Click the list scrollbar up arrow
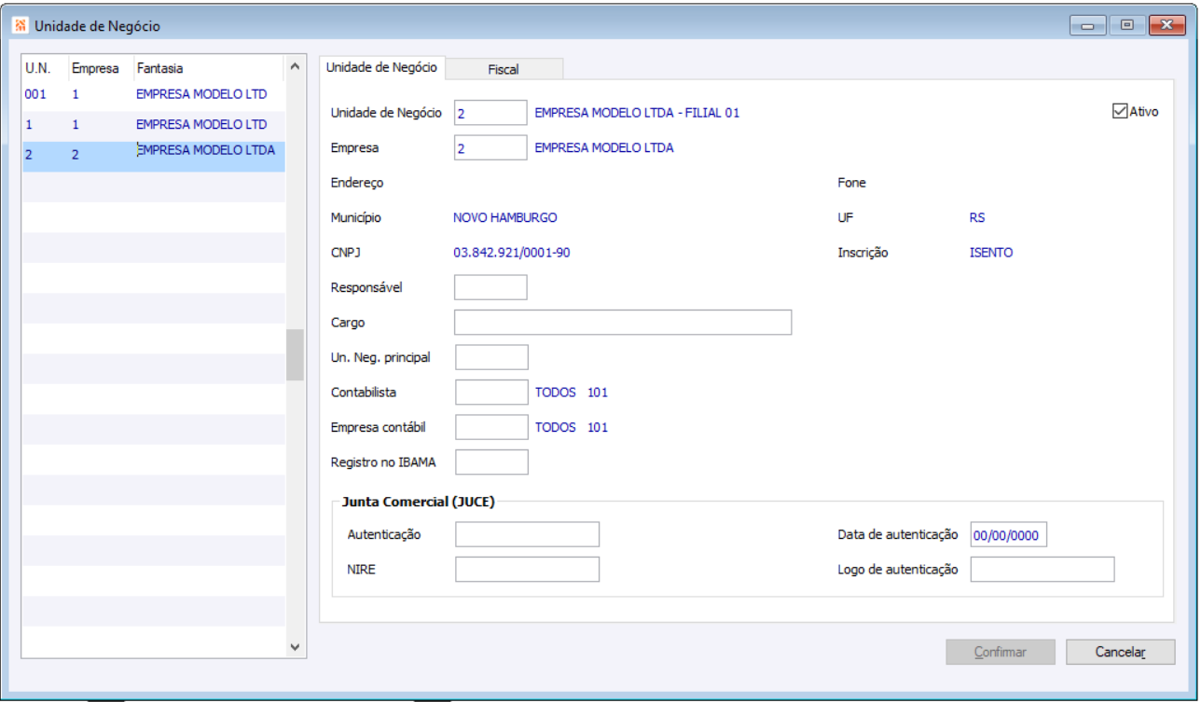 (x=295, y=67)
